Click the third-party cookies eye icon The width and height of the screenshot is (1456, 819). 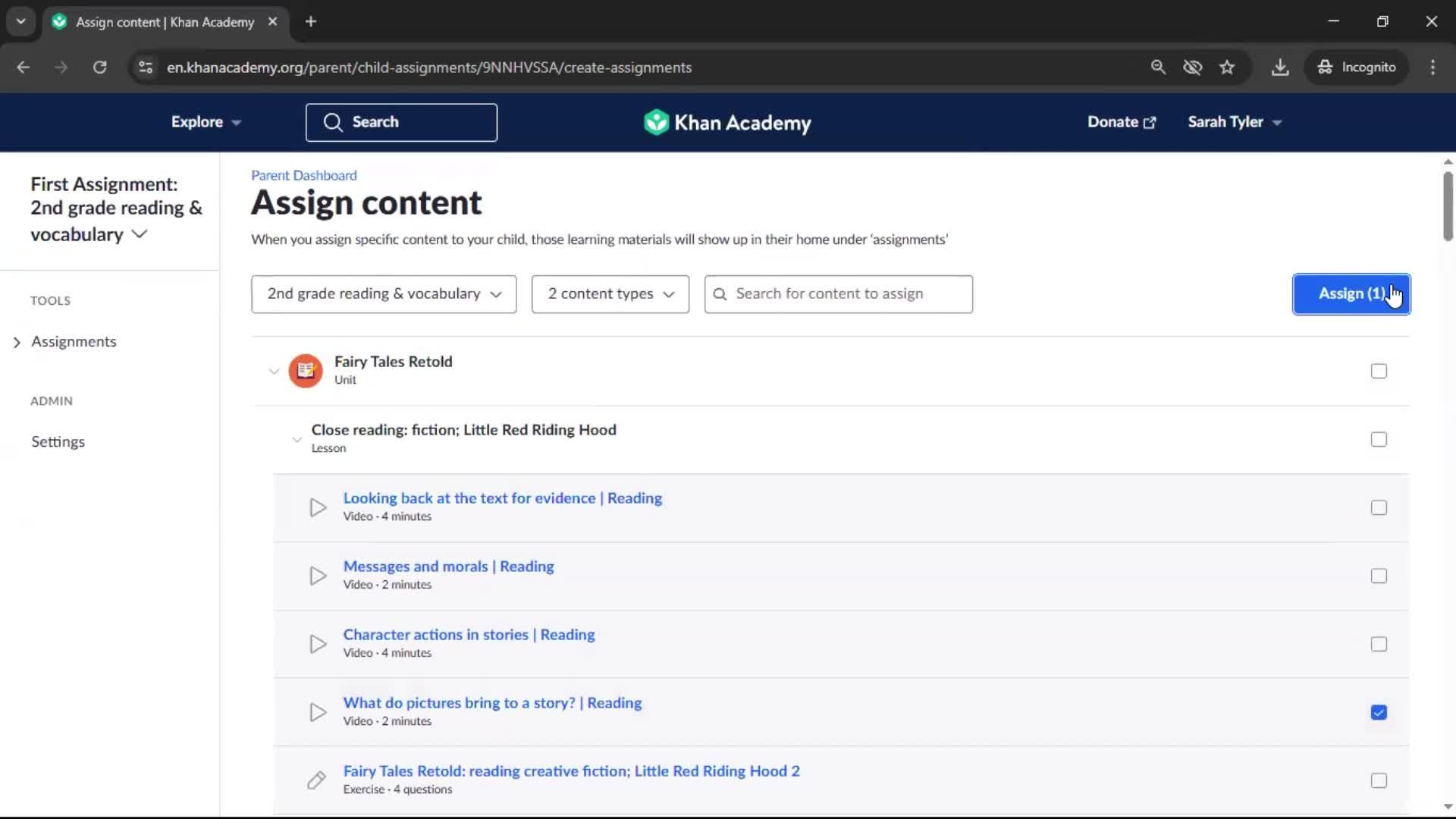(x=1193, y=67)
